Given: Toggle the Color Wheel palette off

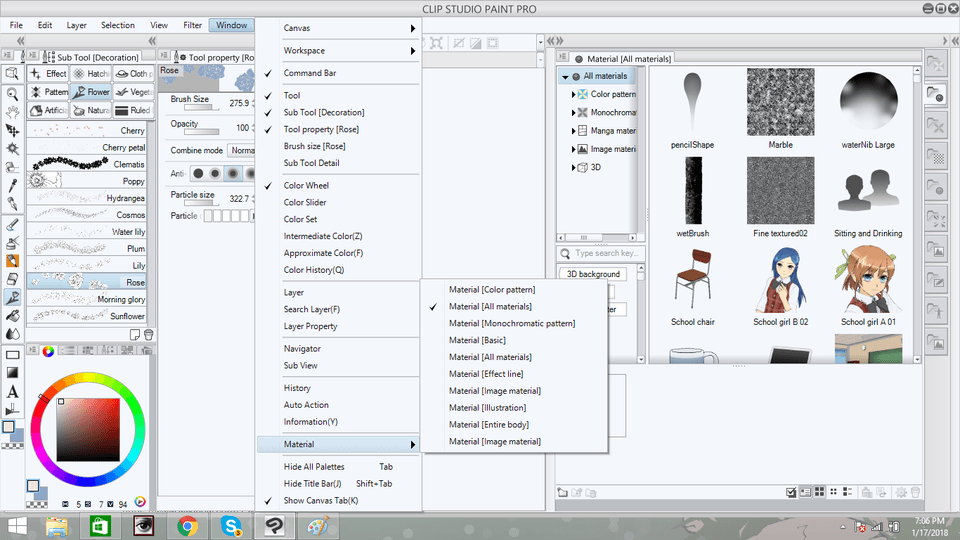Looking at the screenshot, I should [305, 185].
